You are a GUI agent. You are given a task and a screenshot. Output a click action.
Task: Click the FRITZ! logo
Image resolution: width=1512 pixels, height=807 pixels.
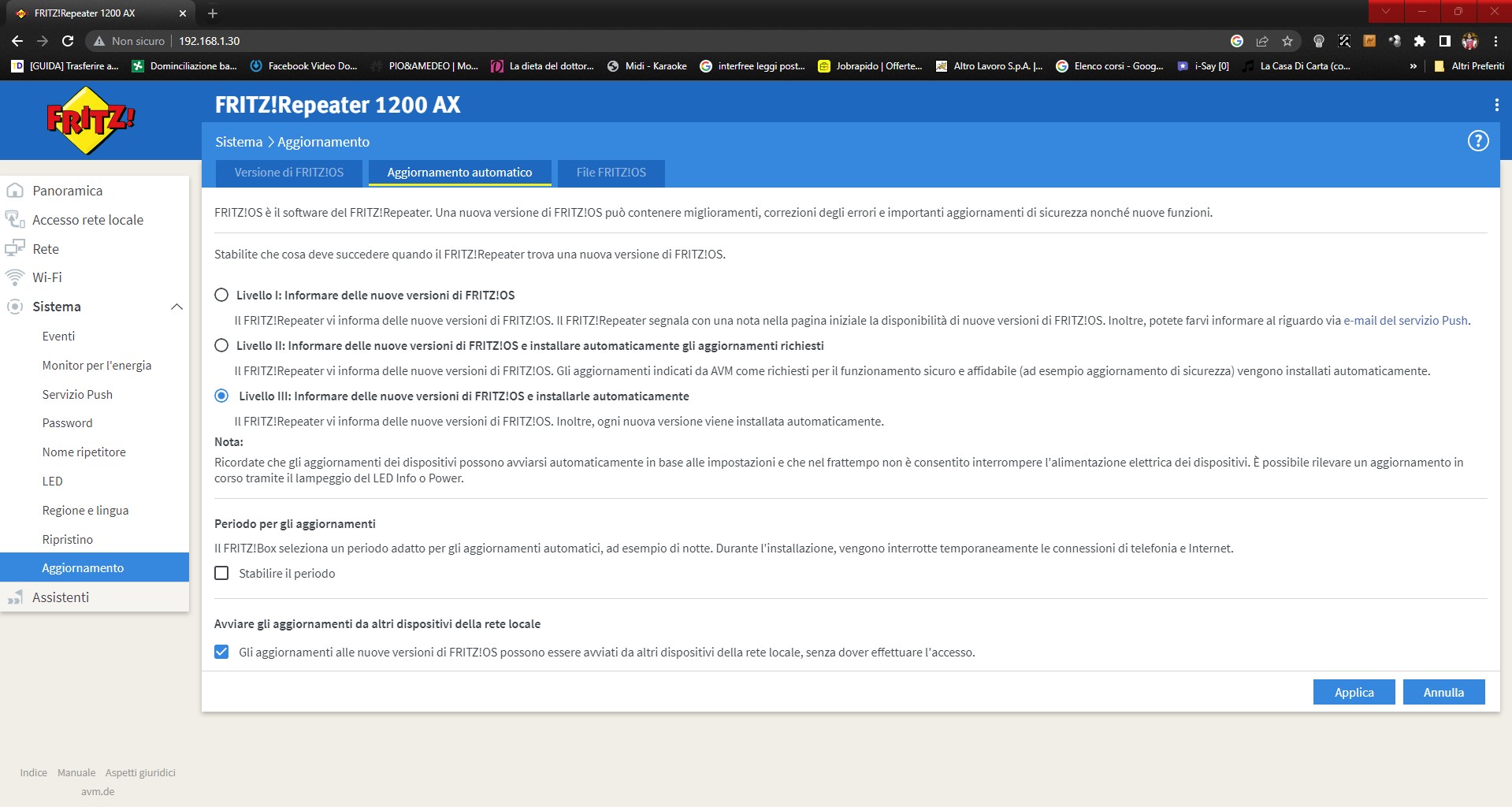(x=91, y=120)
